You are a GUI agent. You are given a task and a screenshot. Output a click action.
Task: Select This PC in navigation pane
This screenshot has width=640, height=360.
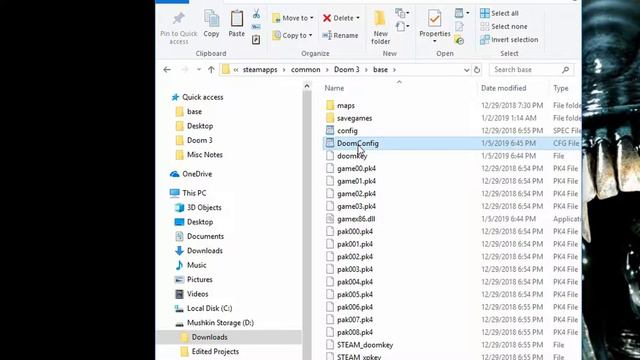(x=194, y=193)
